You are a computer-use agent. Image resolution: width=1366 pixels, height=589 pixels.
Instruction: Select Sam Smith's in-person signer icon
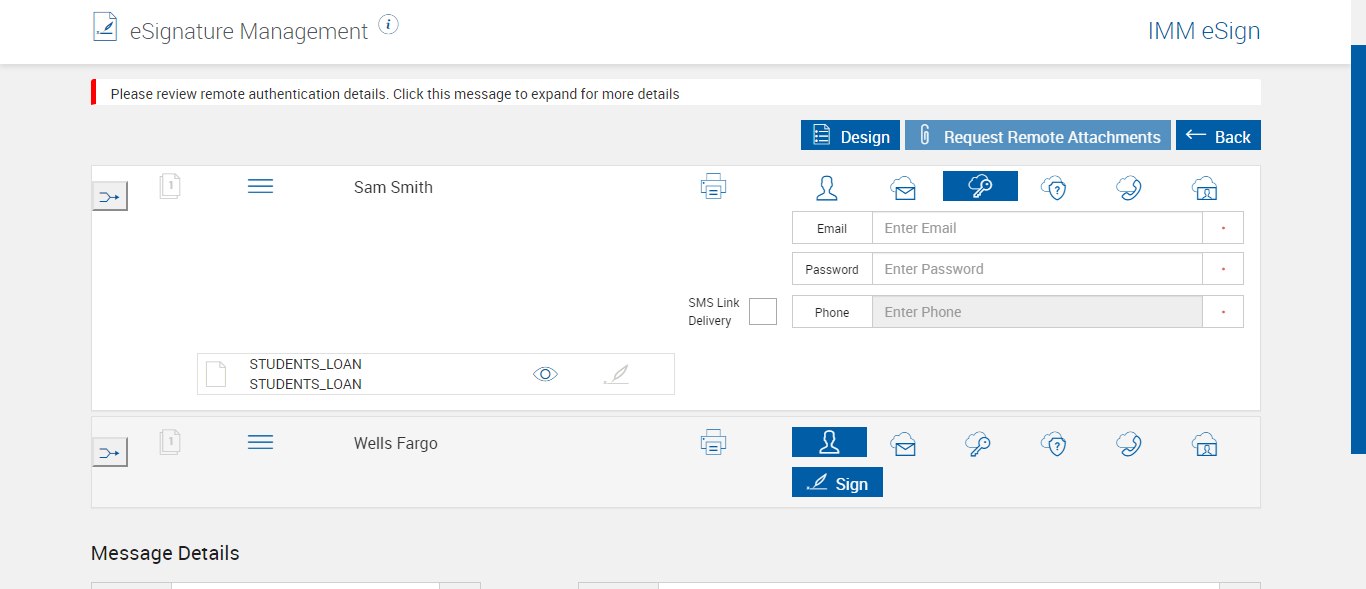click(828, 187)
